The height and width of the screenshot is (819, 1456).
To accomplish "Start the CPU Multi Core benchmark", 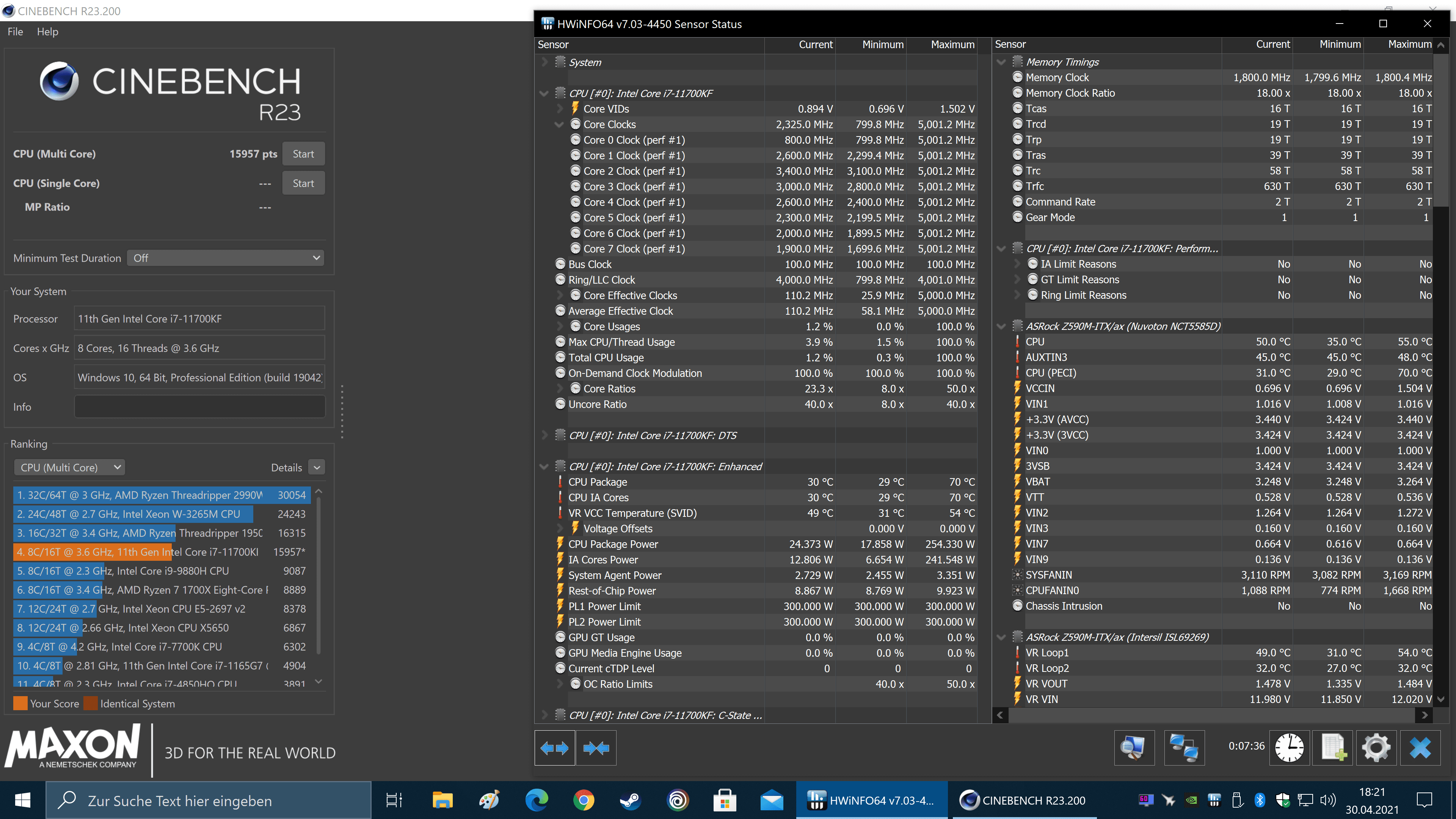I will click(x=303, y=154).
